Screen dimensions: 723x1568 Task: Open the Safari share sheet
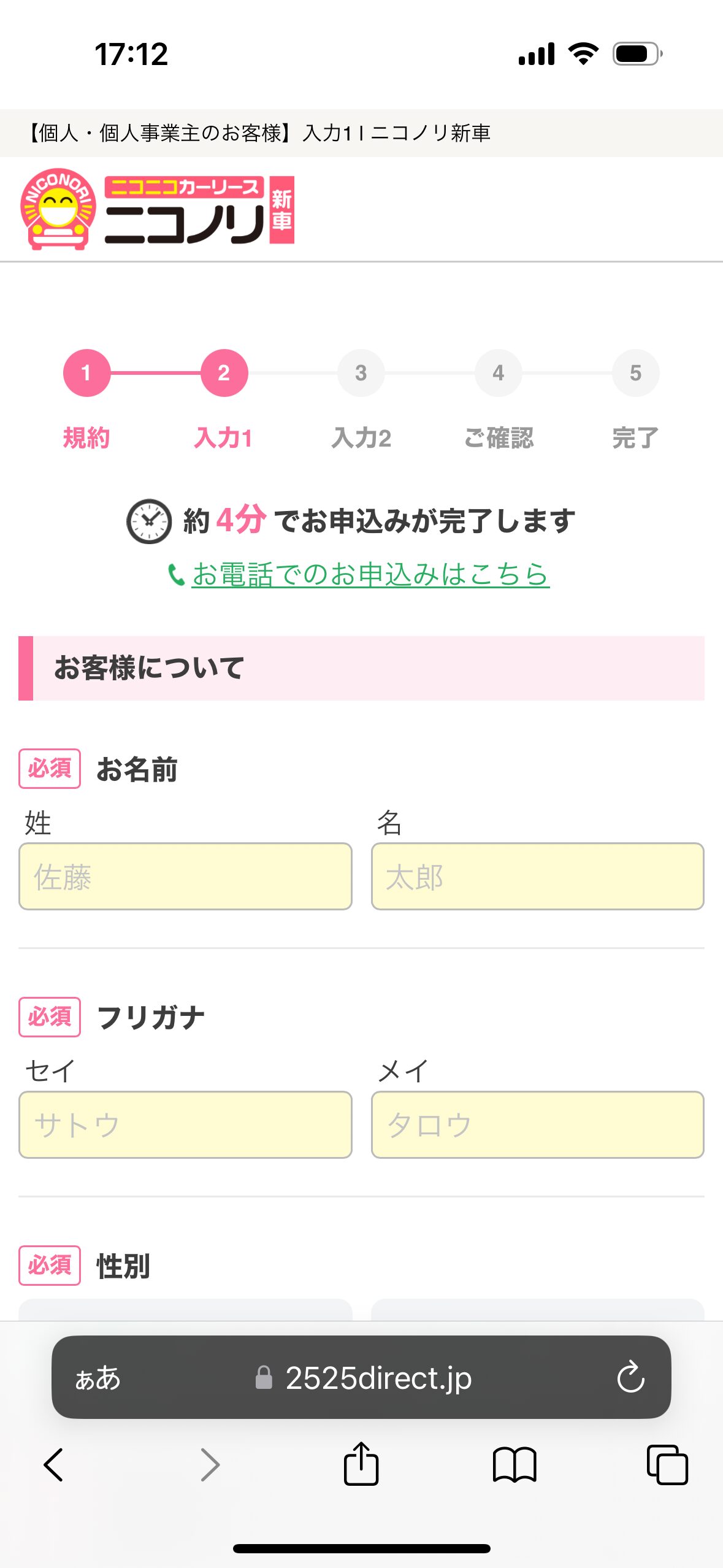[361, 1464]
